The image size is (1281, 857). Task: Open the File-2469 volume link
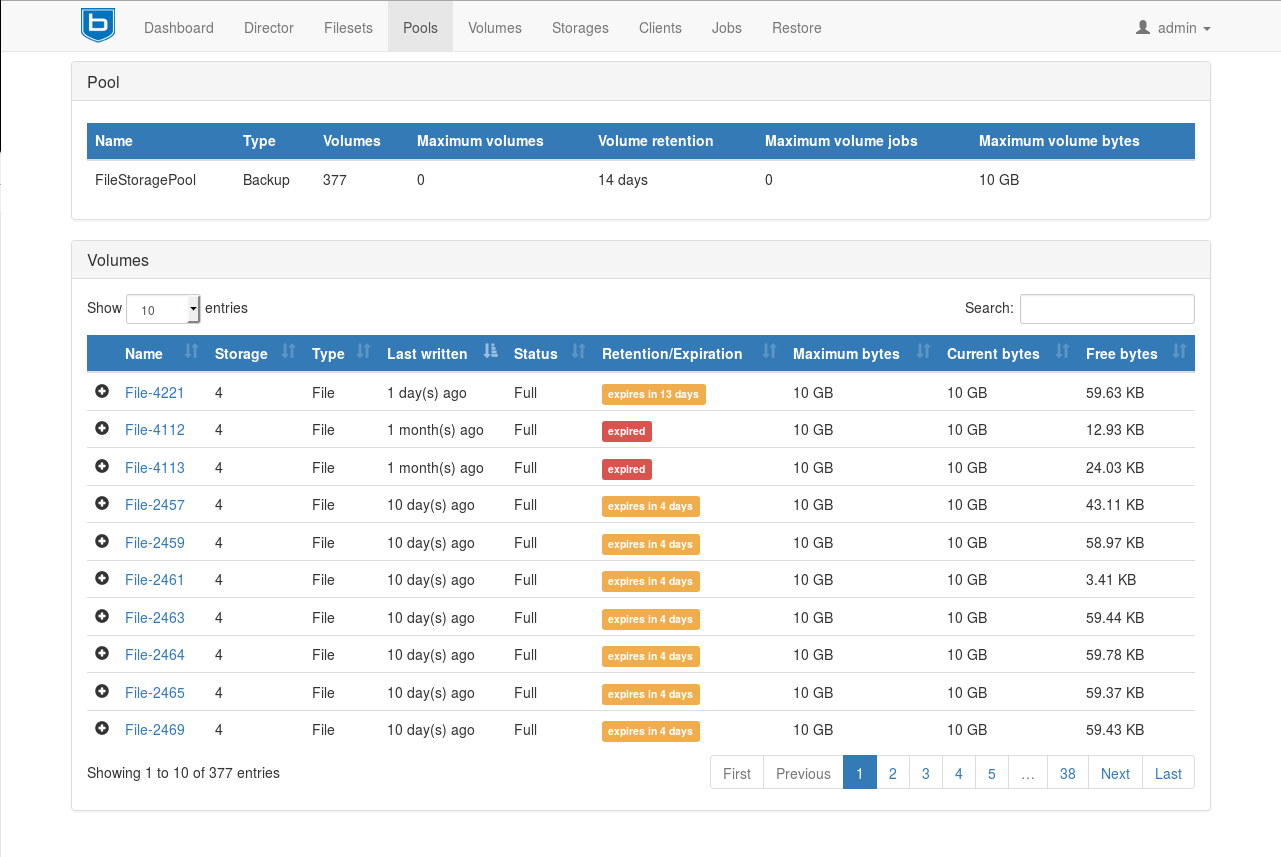pyautogui.click(x=155, y=730)
